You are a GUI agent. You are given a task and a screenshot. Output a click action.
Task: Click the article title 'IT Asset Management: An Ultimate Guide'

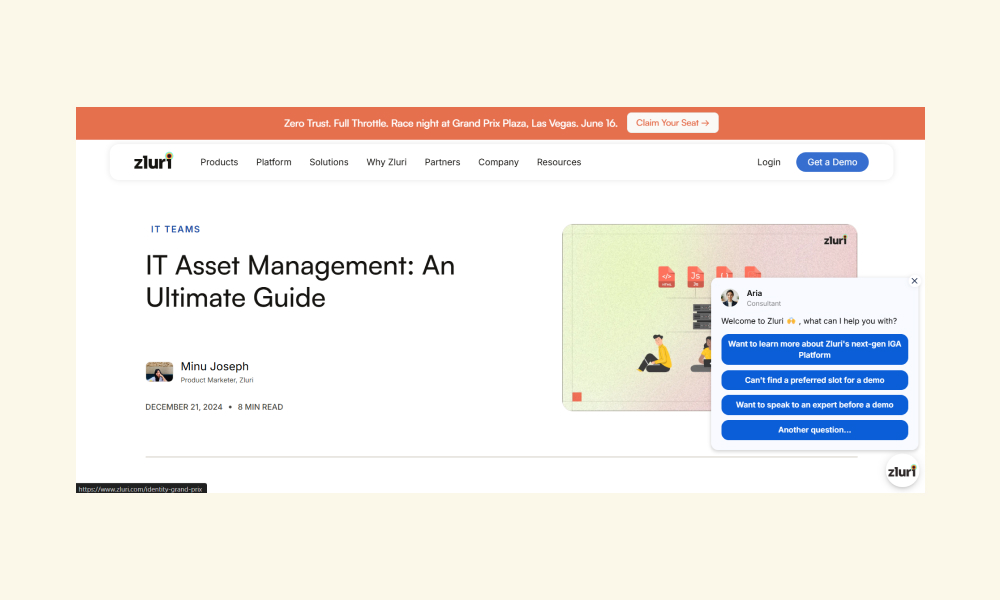(300, 281)
